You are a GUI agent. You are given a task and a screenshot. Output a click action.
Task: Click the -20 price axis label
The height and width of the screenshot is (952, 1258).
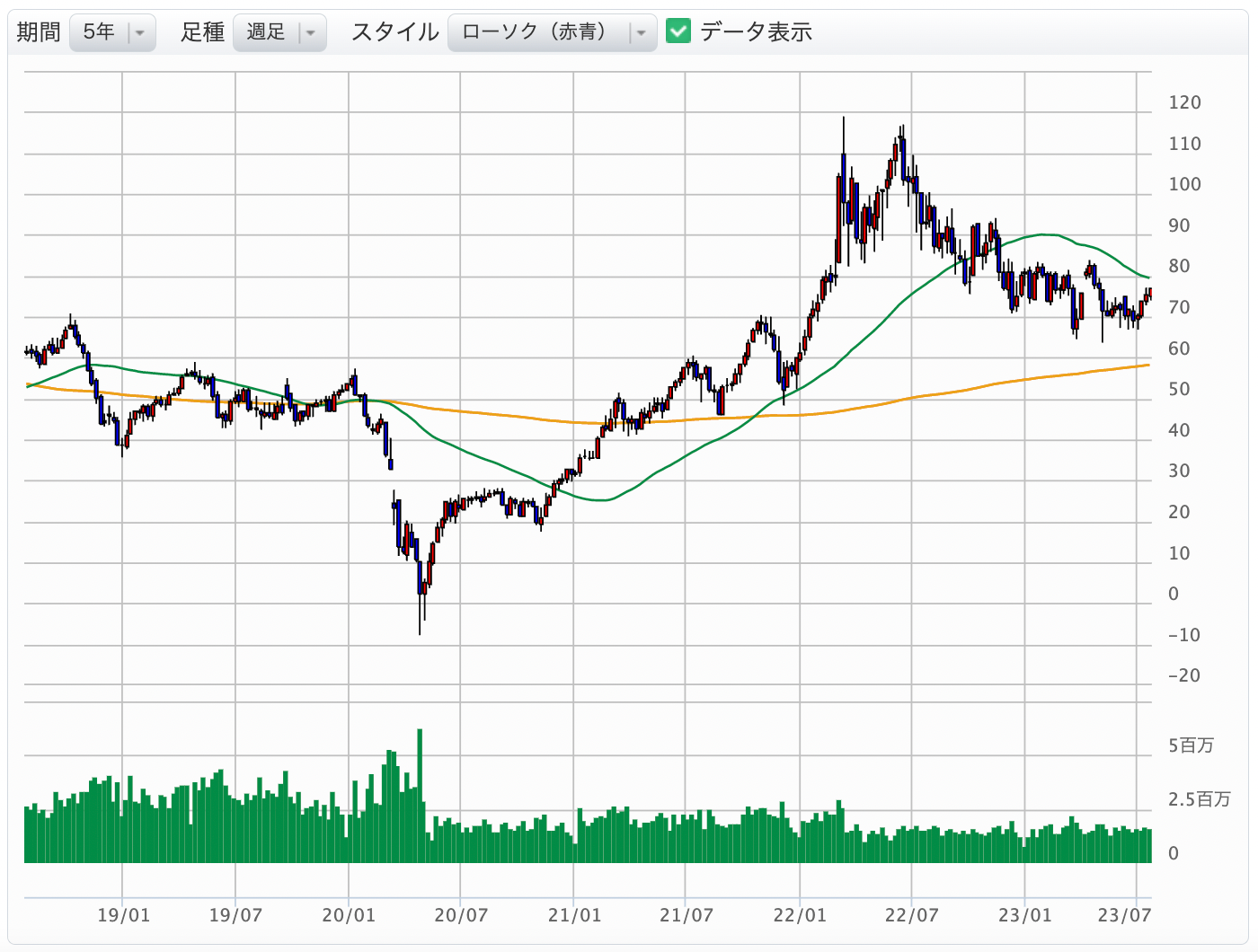tap(1184, 675)
